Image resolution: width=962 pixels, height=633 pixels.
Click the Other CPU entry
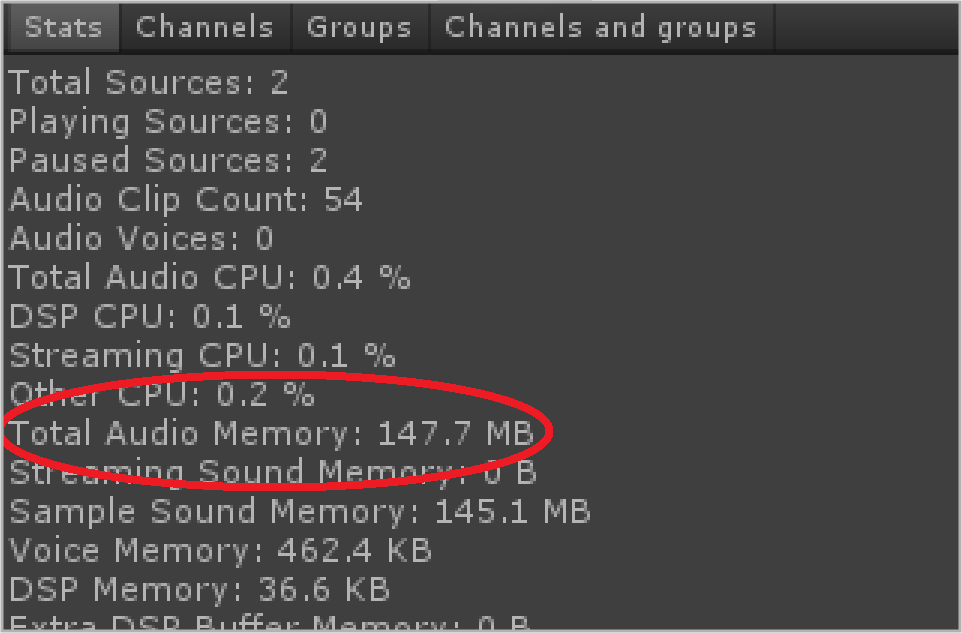[162, 394]
